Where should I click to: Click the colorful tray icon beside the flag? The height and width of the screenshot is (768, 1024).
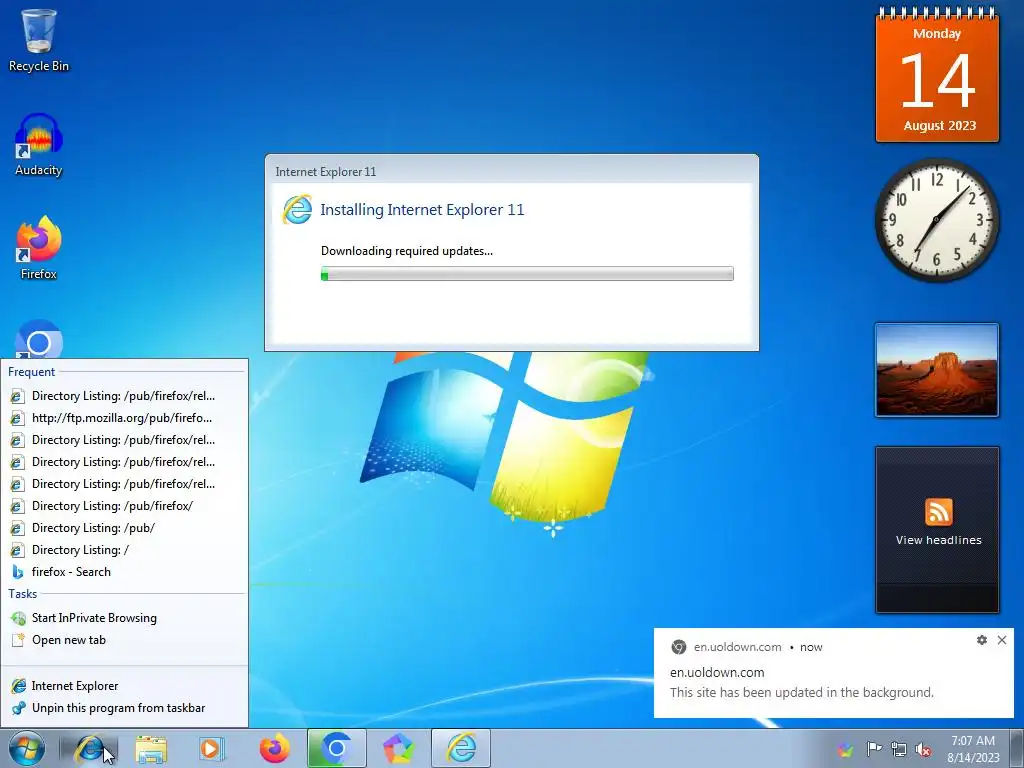click(x=846, y=749)
